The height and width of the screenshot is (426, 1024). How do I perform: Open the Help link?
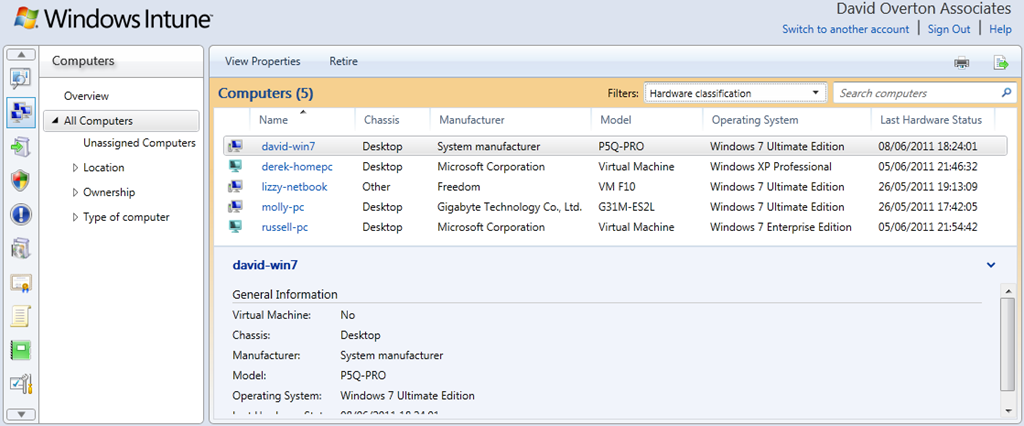click(x=1000, y=29)
